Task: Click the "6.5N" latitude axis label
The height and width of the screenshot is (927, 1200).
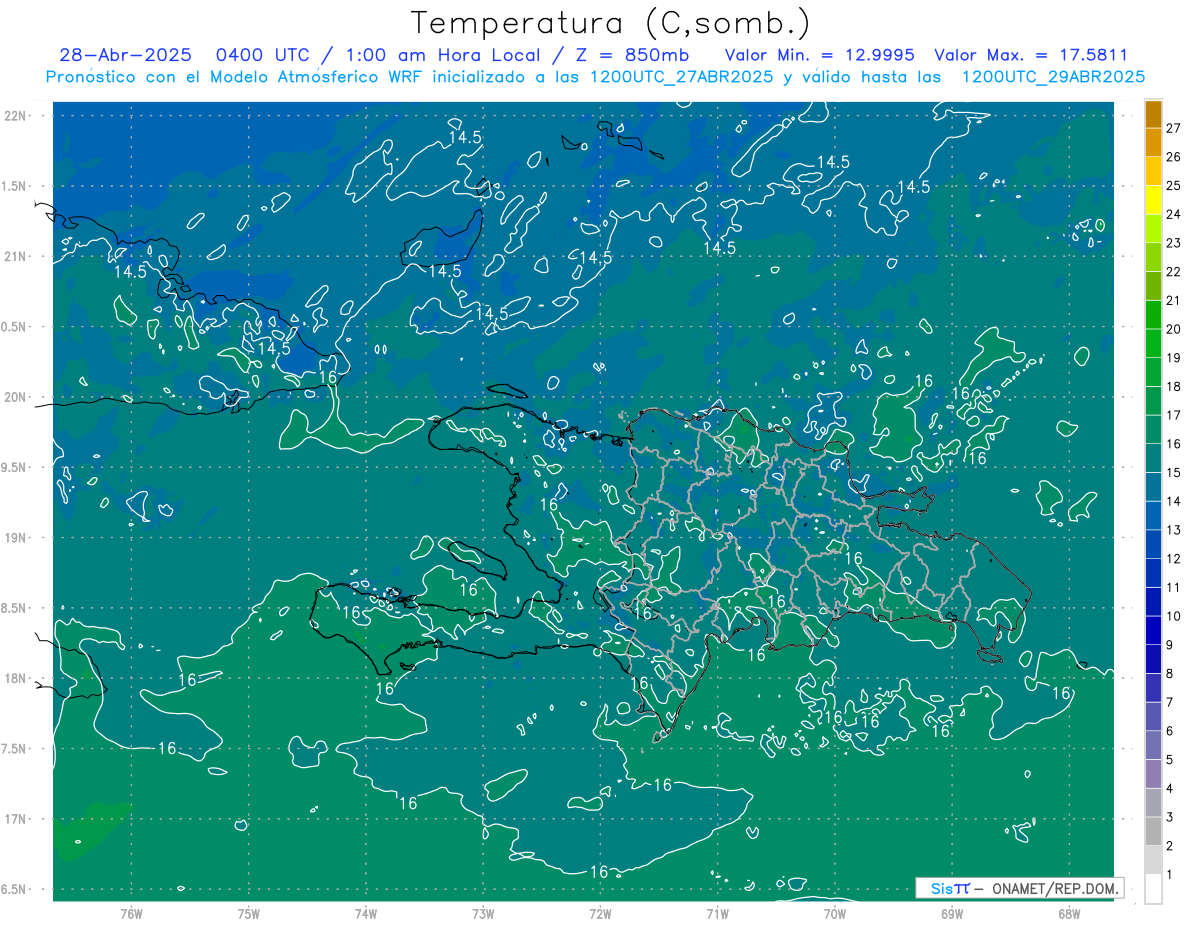Action: tap(14, 889)
